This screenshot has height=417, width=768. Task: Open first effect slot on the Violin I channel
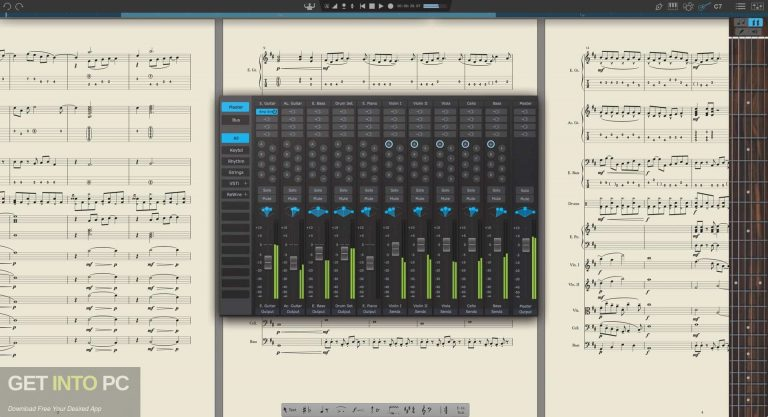click(394, 112)
